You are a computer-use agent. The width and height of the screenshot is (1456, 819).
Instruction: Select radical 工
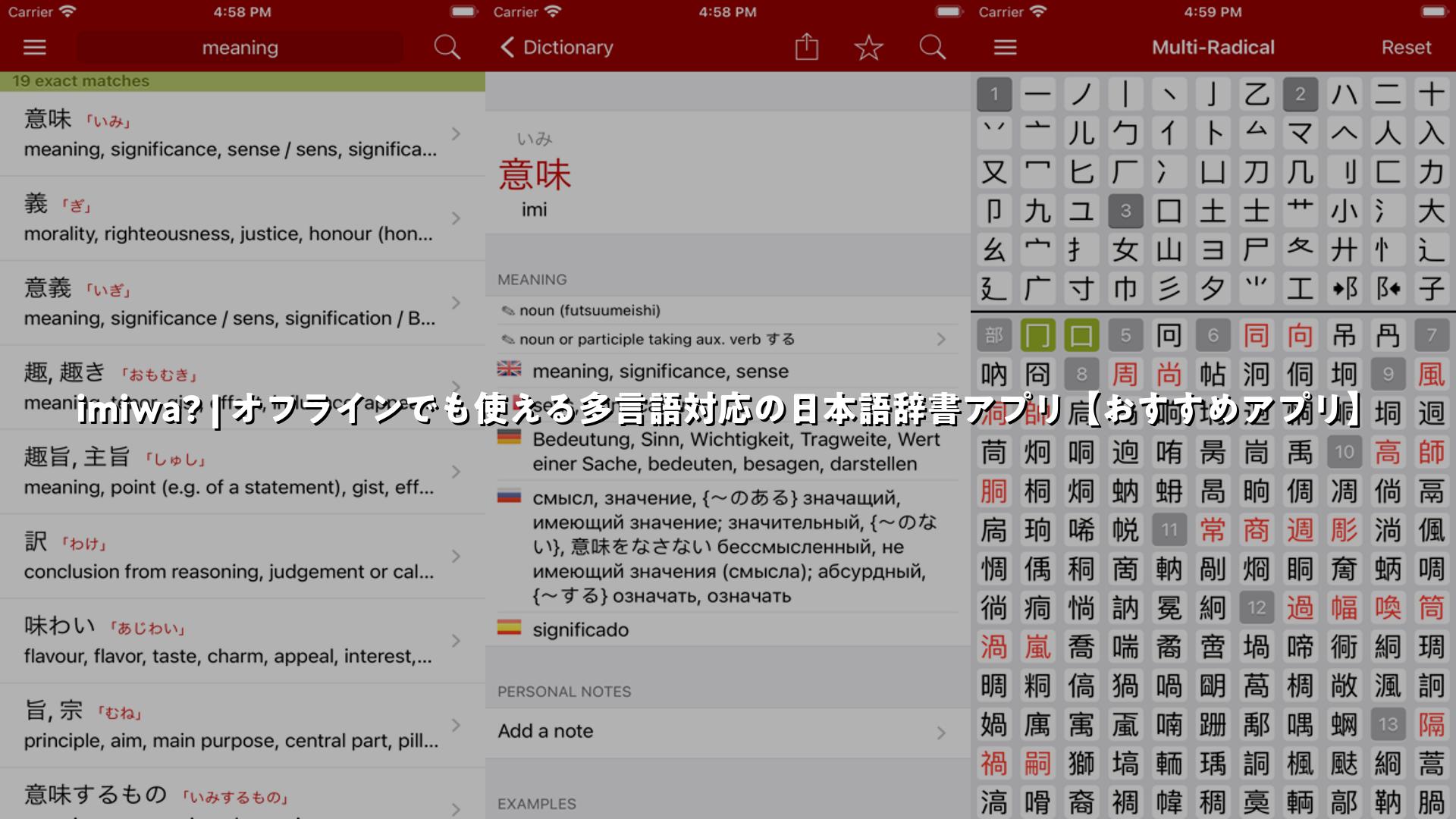coord(1301,288)
